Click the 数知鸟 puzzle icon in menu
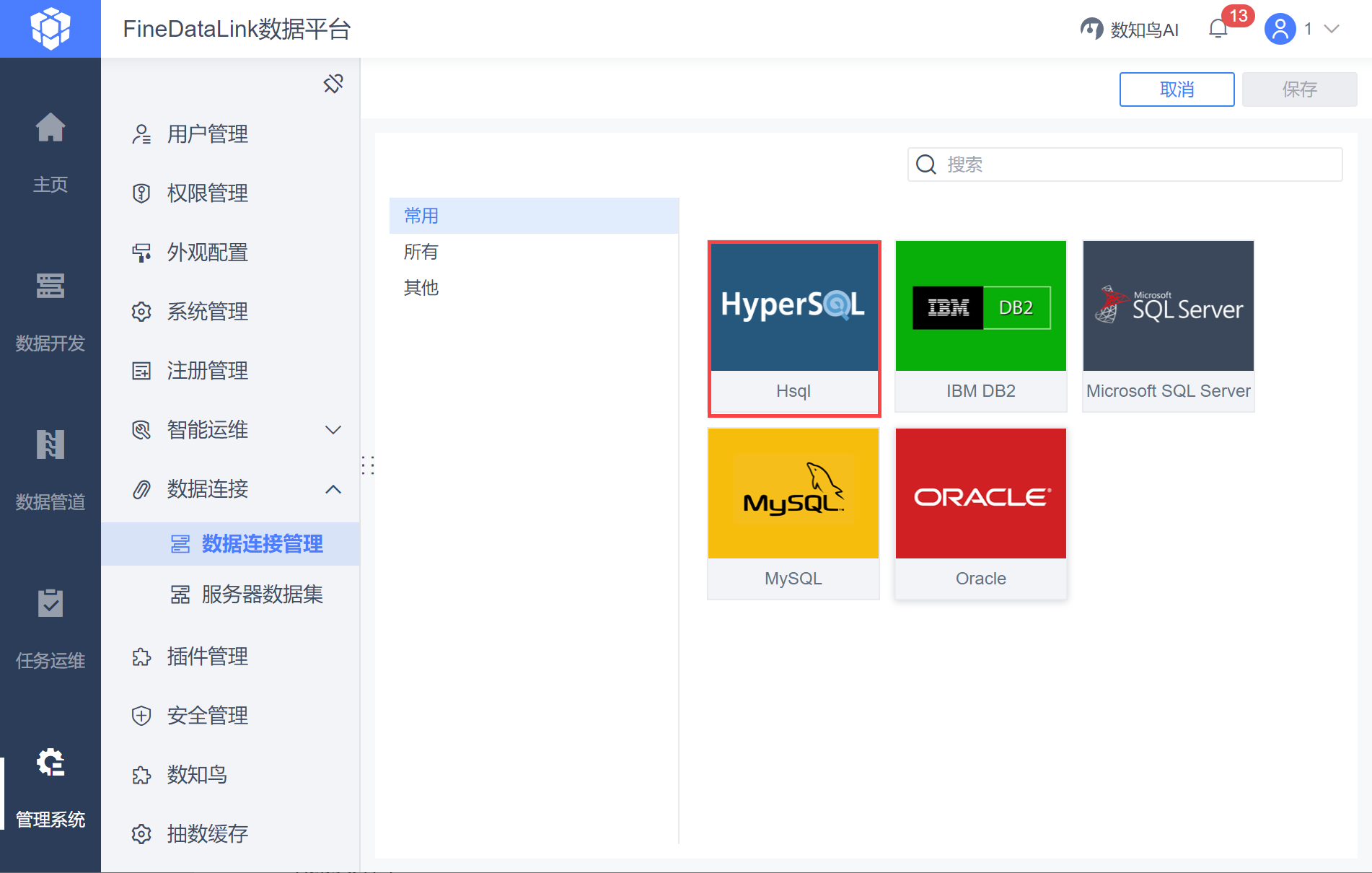Image resolution: width=1372 pixels, height=873 pixels. (x=141, y=775)
